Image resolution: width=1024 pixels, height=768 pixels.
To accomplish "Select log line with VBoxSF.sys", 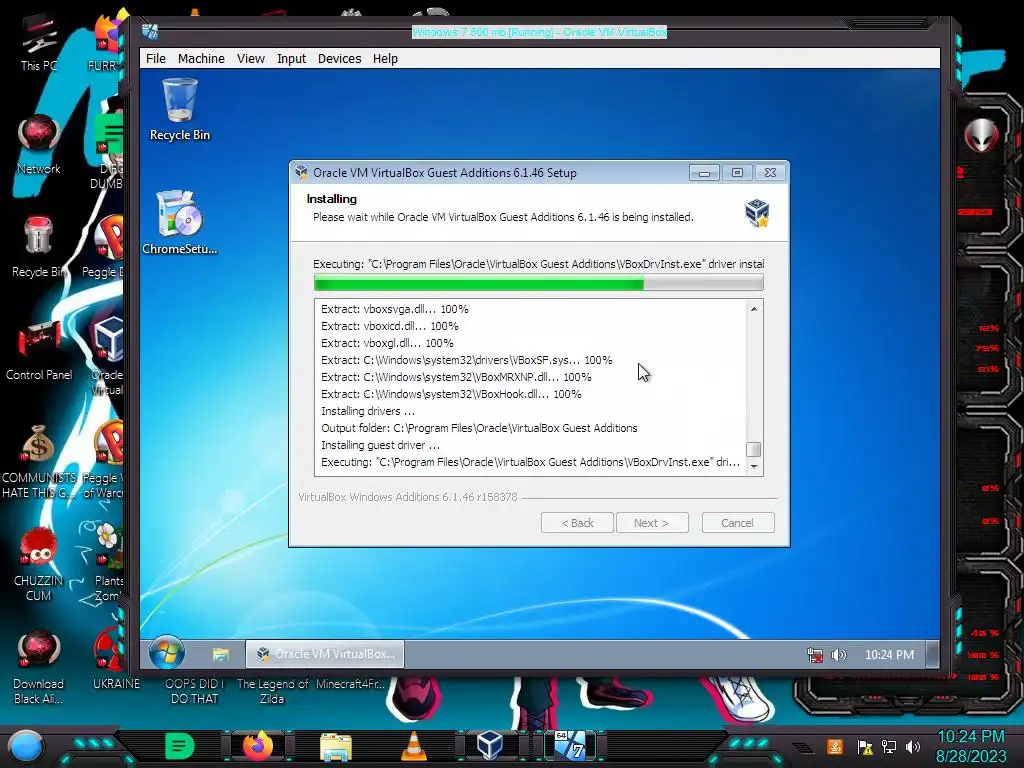I will click(466, 360).
